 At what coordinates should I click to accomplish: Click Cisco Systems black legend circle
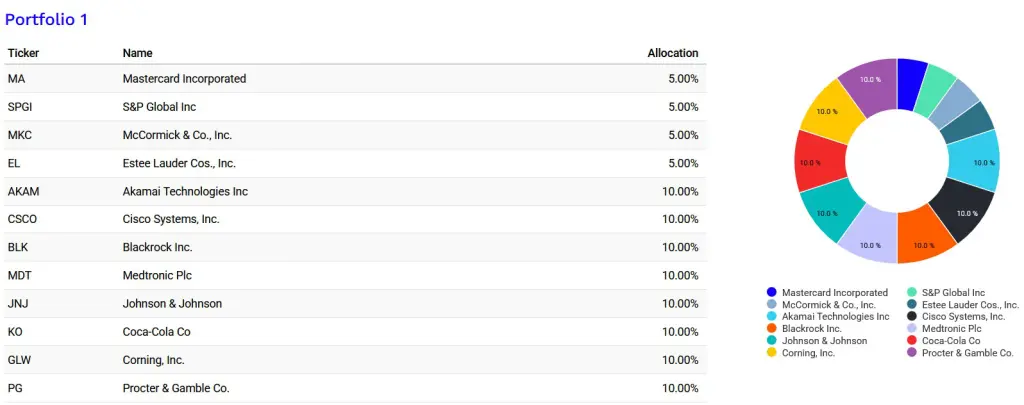click(912, 316)
